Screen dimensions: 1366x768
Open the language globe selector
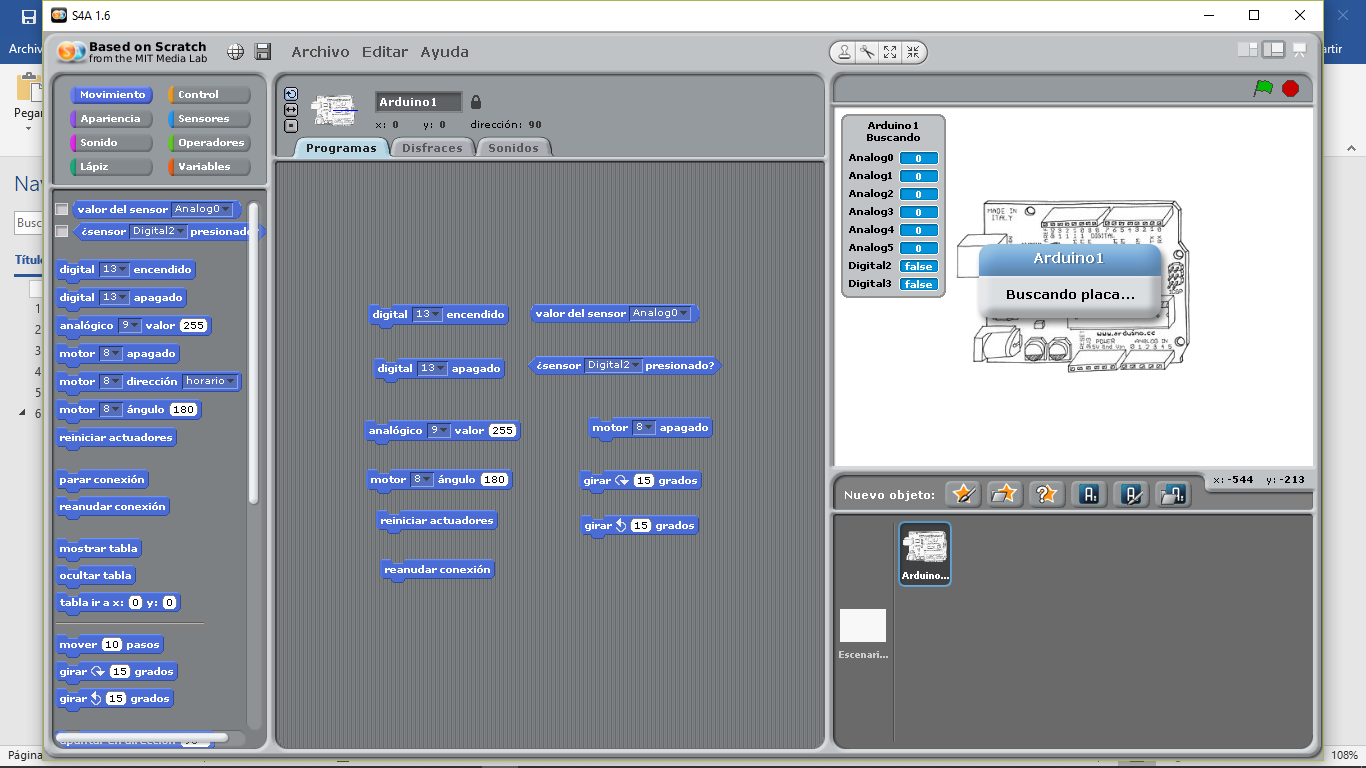pos(236,51)
